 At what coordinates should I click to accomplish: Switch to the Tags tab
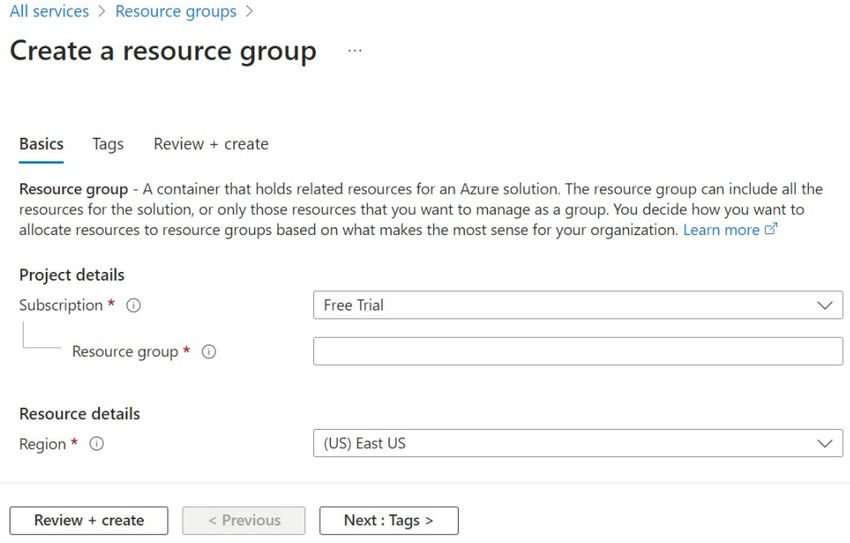pos(108,144)
